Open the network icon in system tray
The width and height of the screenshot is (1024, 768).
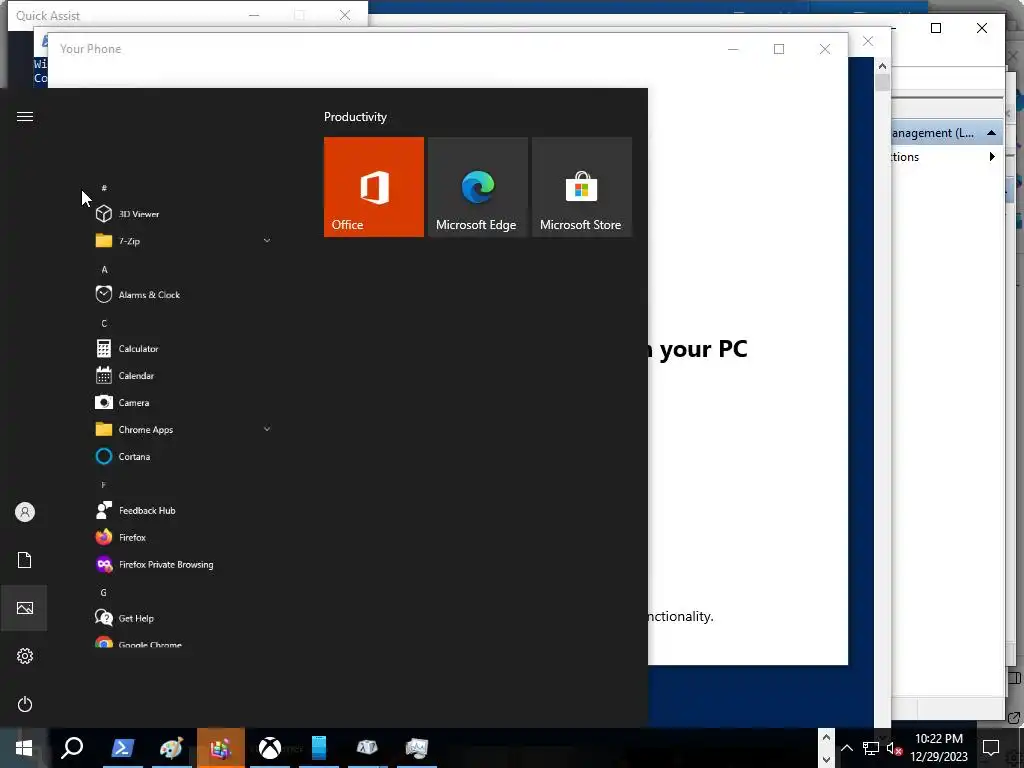871,748
